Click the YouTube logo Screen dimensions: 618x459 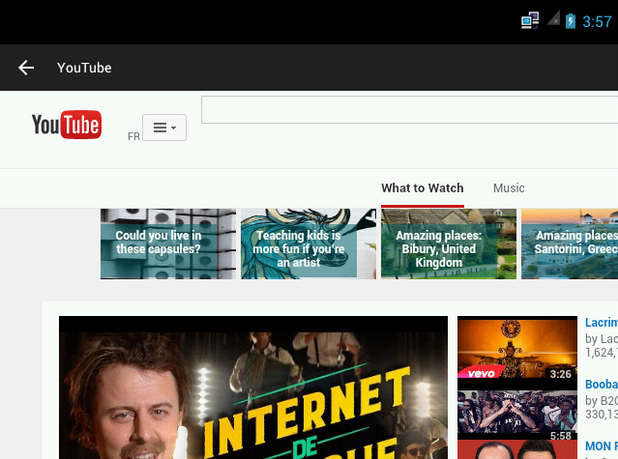pos(67,125)
